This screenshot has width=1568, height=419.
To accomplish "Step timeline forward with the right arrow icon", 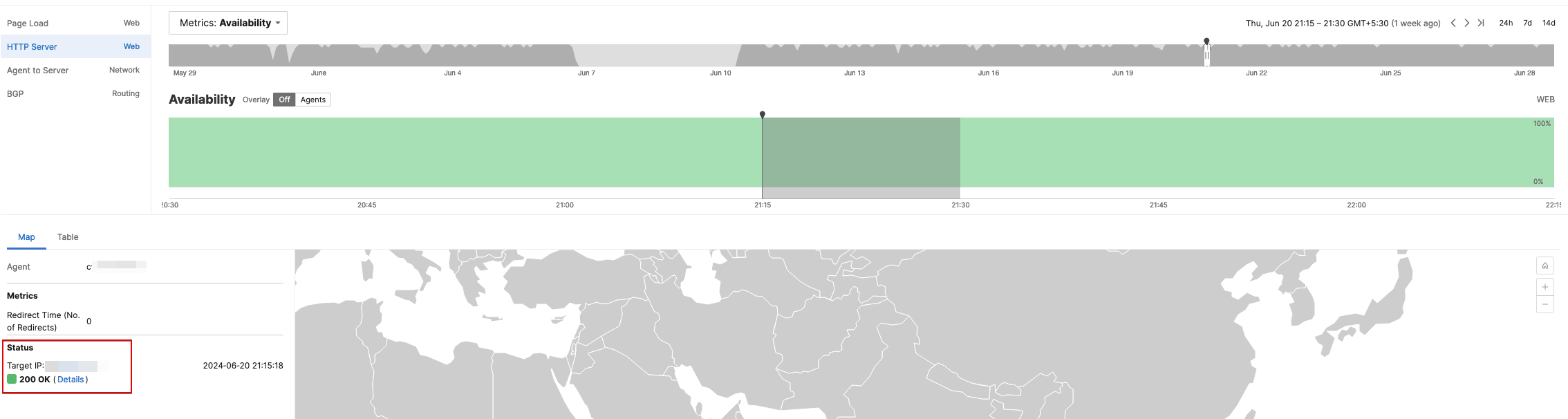I will click(1467, 22).
